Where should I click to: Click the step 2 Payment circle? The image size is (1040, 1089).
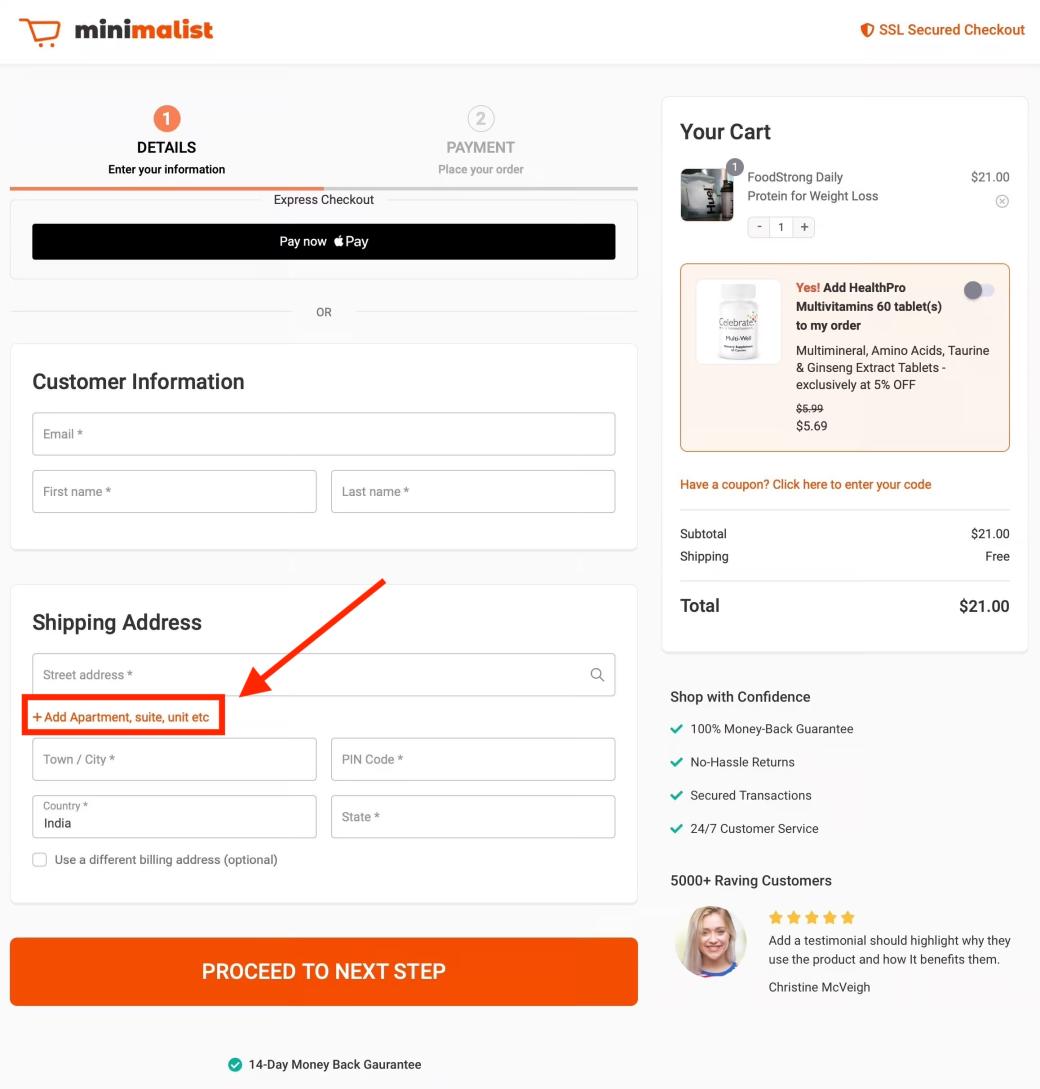pyautogui.click(x=481, y=120)
